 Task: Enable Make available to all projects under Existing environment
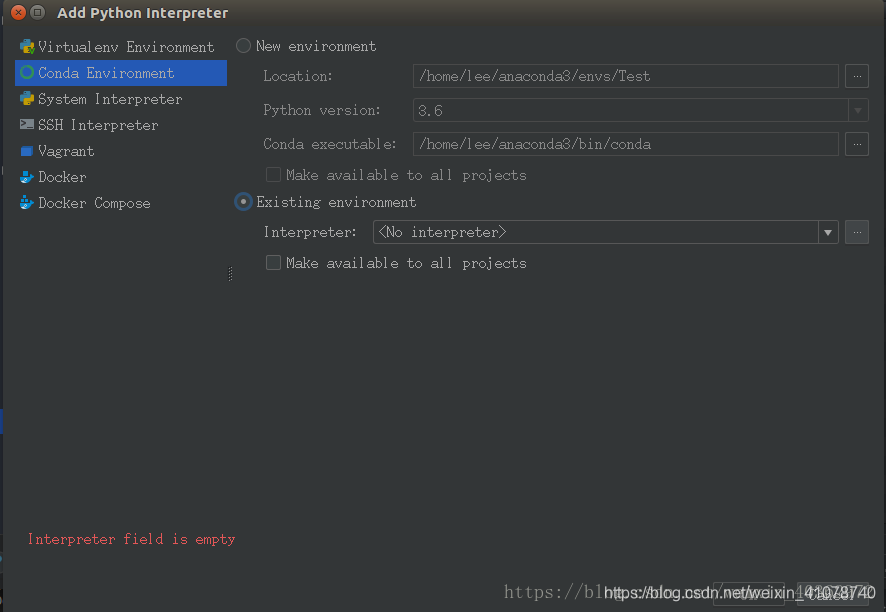click(273, 263)
